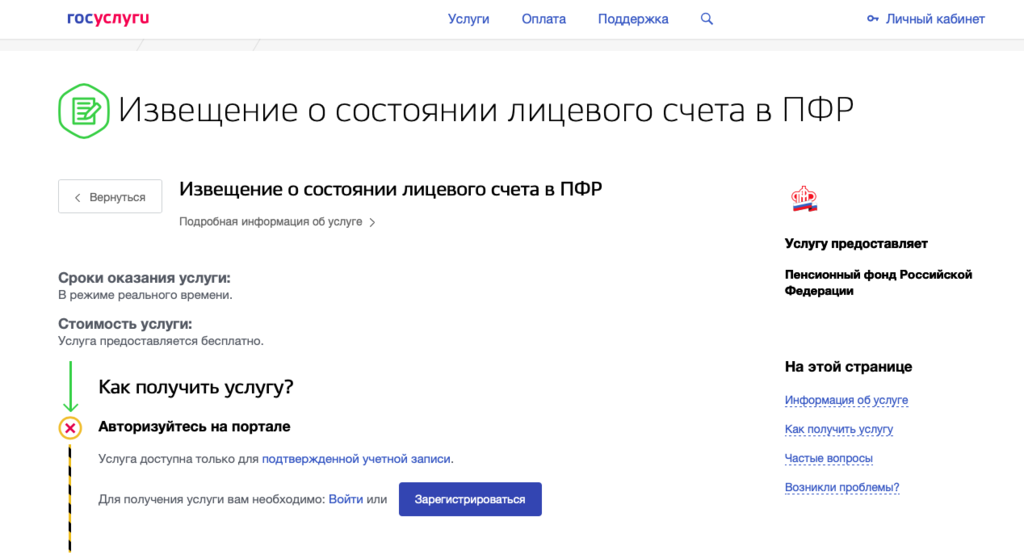This screenshot has width=1024, height=555.
Task: Expand Подробная информация об услуге
Action: pos(276,222)
